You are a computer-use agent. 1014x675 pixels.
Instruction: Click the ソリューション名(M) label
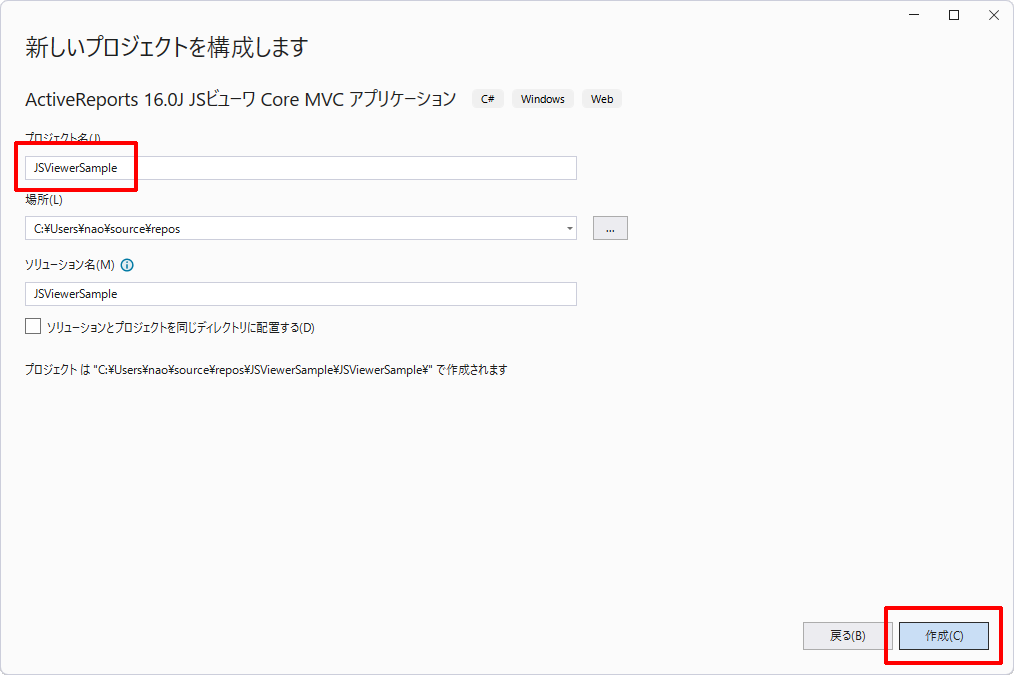click(70, 265)
